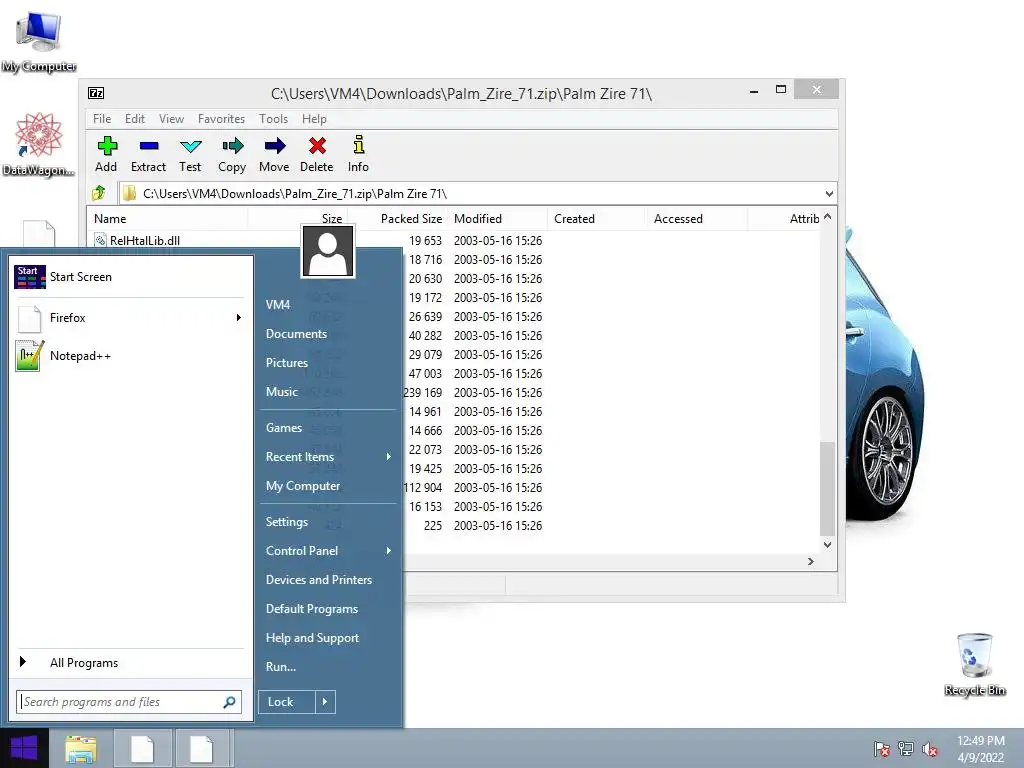The height and width of the screenshot is (768, 1024).
Task: Click the Search programs and files field
Action: pyautogui.click(x=129, y=702)
